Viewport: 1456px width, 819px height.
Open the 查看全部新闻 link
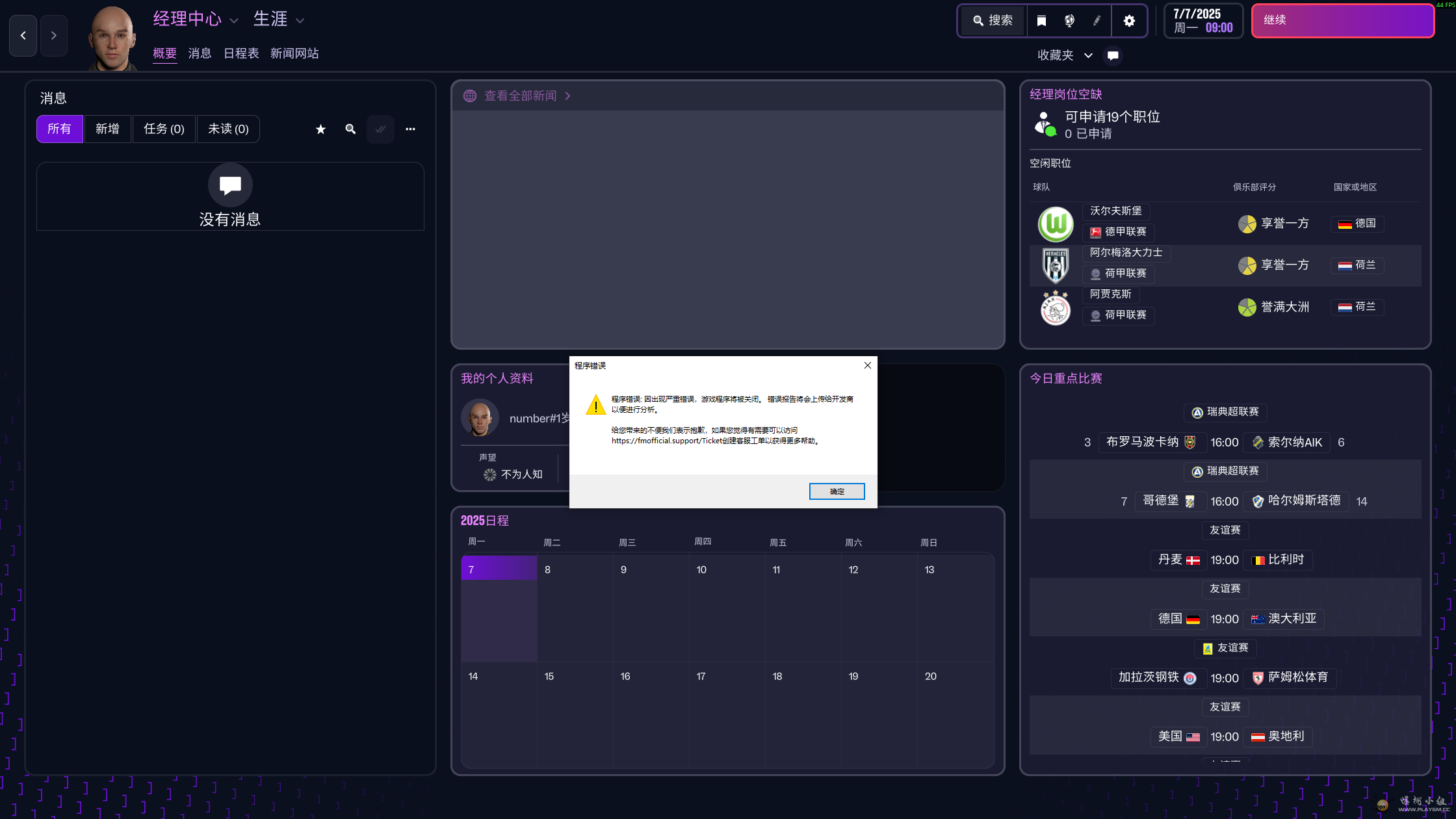click(520, 96)
